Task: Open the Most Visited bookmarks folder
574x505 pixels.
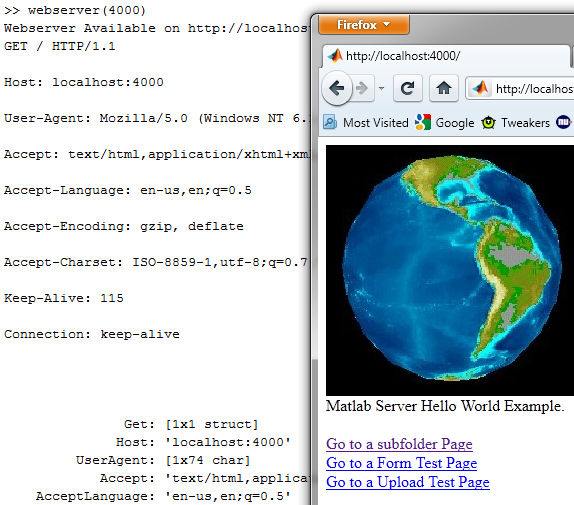Action: click(x=366, y=123)
